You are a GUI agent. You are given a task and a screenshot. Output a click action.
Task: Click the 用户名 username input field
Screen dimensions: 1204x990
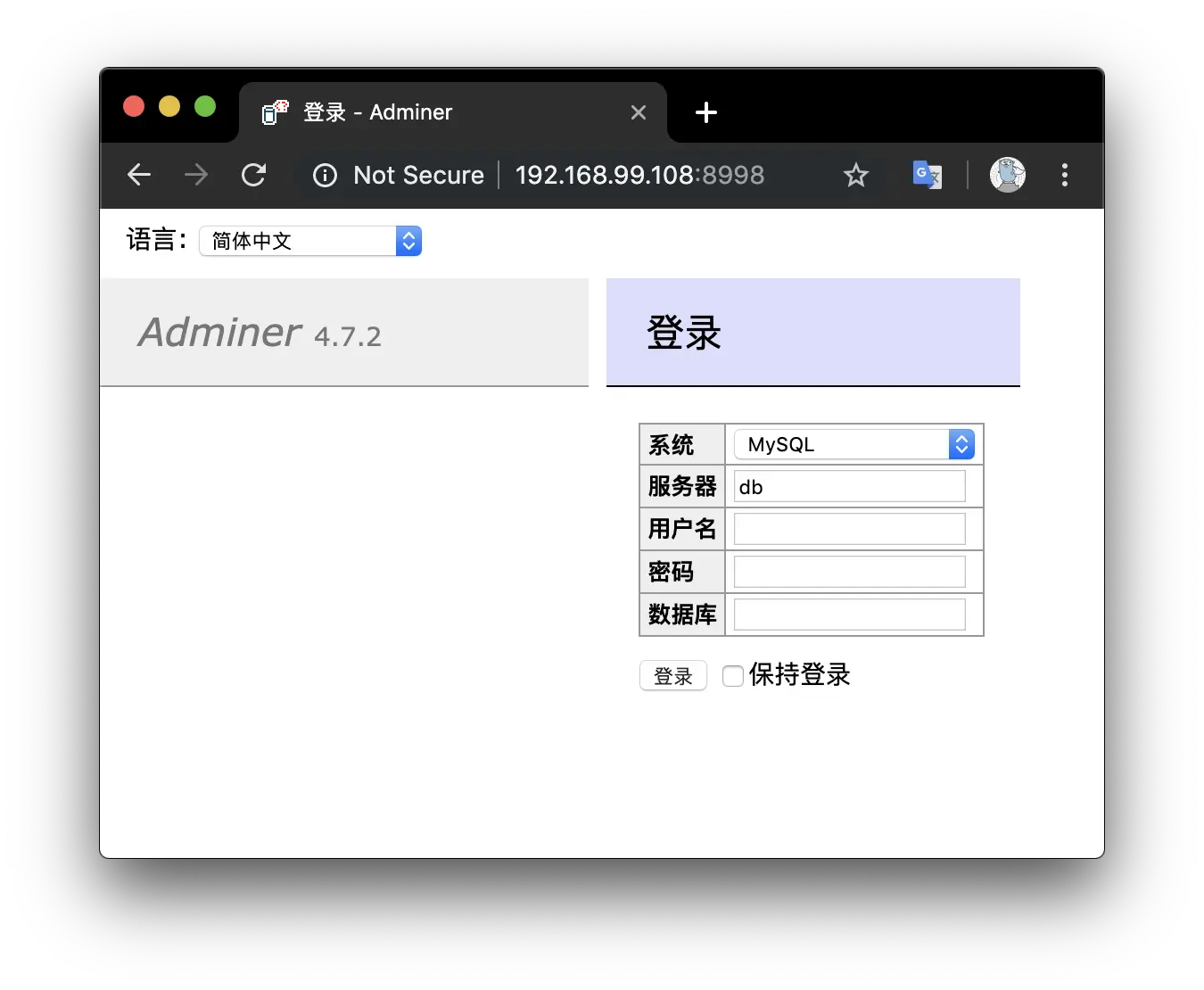point(849,529)
